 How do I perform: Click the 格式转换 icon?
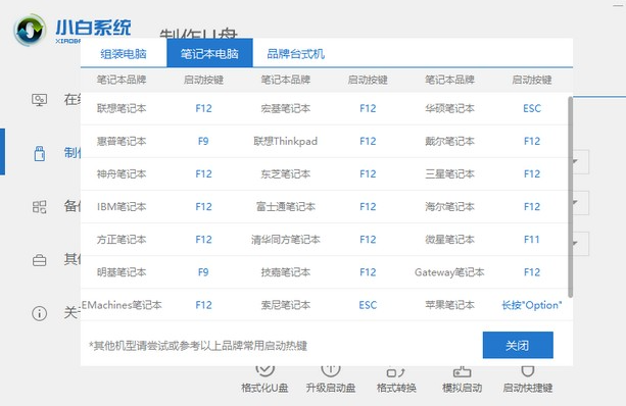tap(396, 372)
